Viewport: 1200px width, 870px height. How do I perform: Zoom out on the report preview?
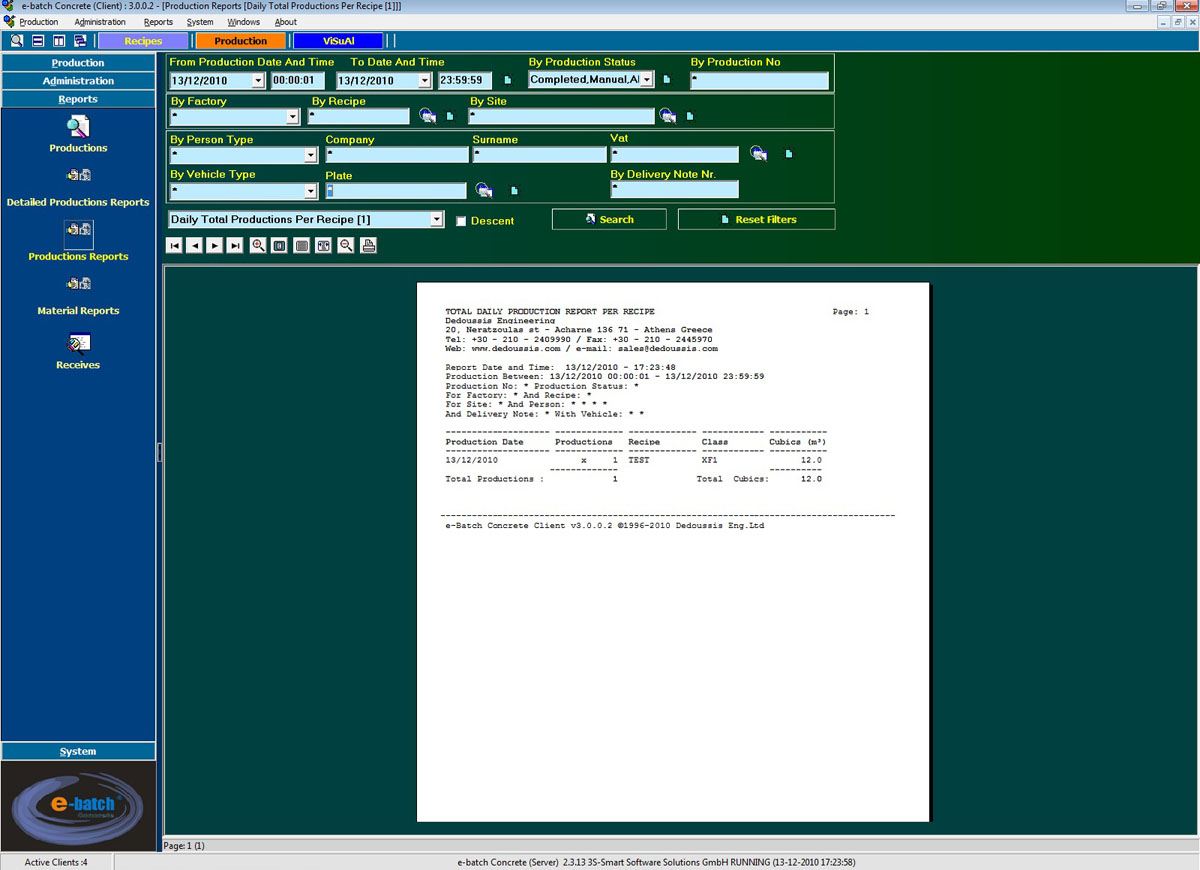click(x=346, y=245)
